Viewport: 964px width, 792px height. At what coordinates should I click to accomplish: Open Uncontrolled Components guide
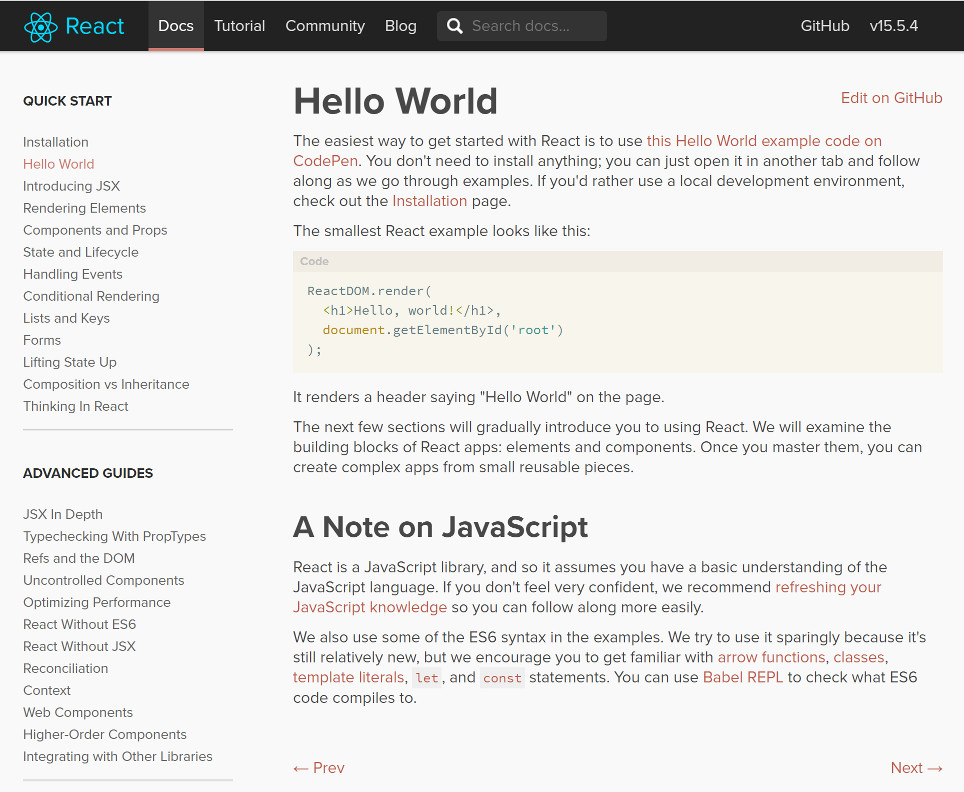pos(104,580)
